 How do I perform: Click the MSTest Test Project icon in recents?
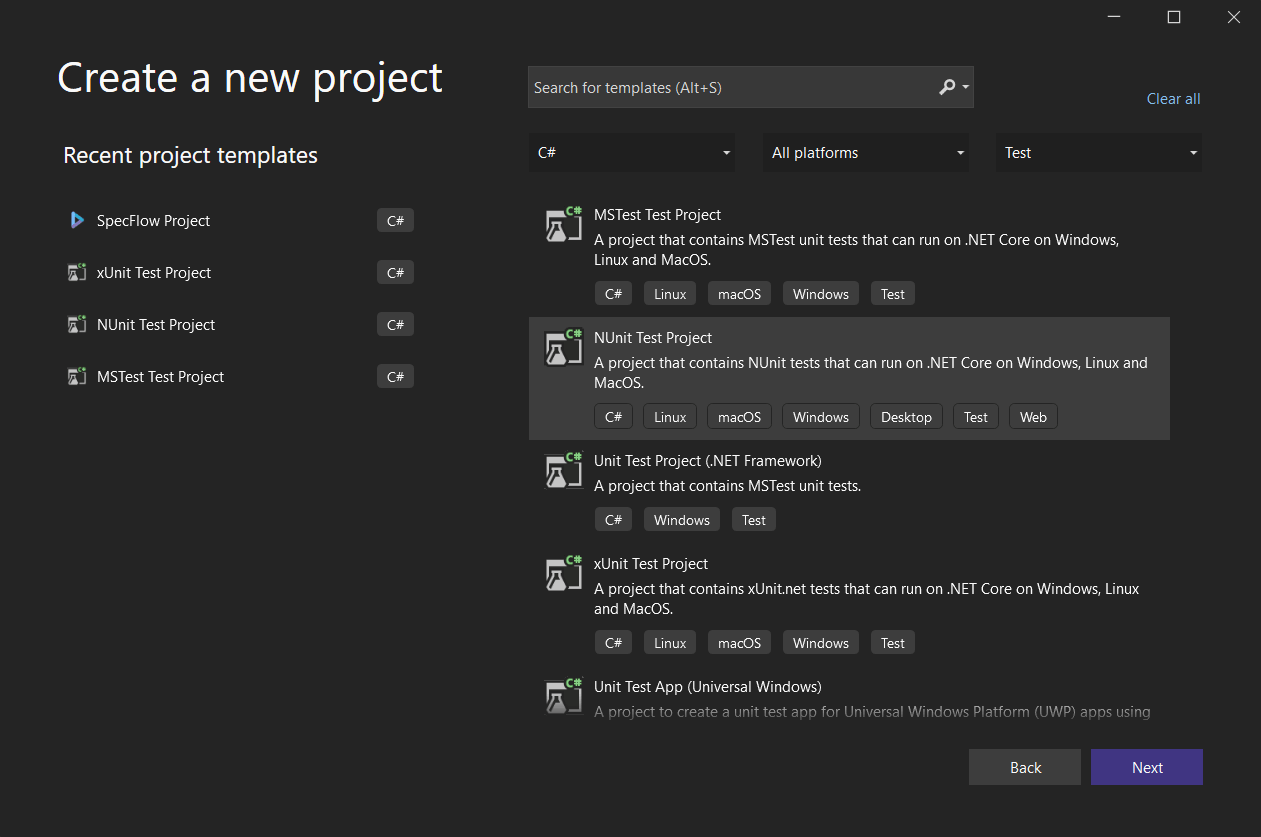click(77, 375)
